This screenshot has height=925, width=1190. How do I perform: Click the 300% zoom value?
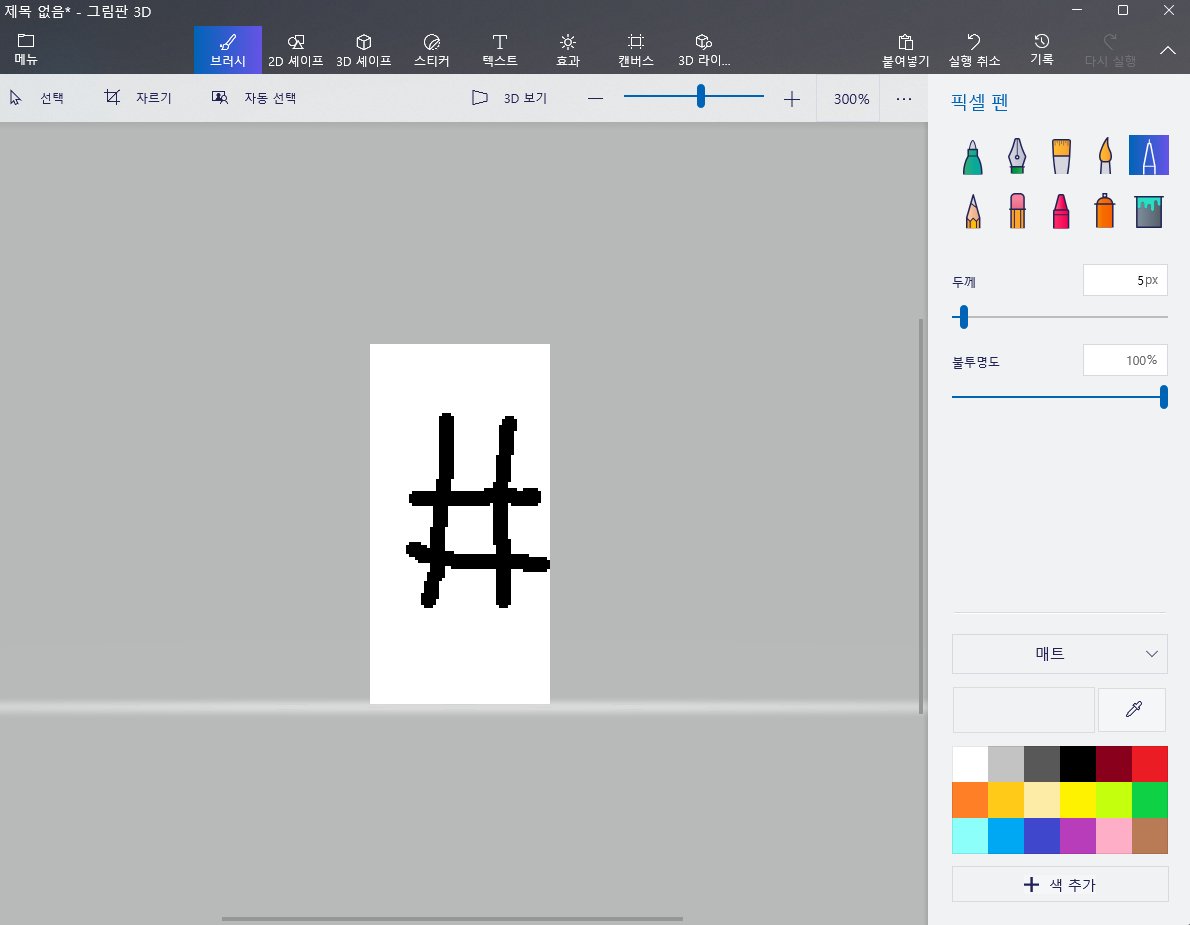point(851,99)
